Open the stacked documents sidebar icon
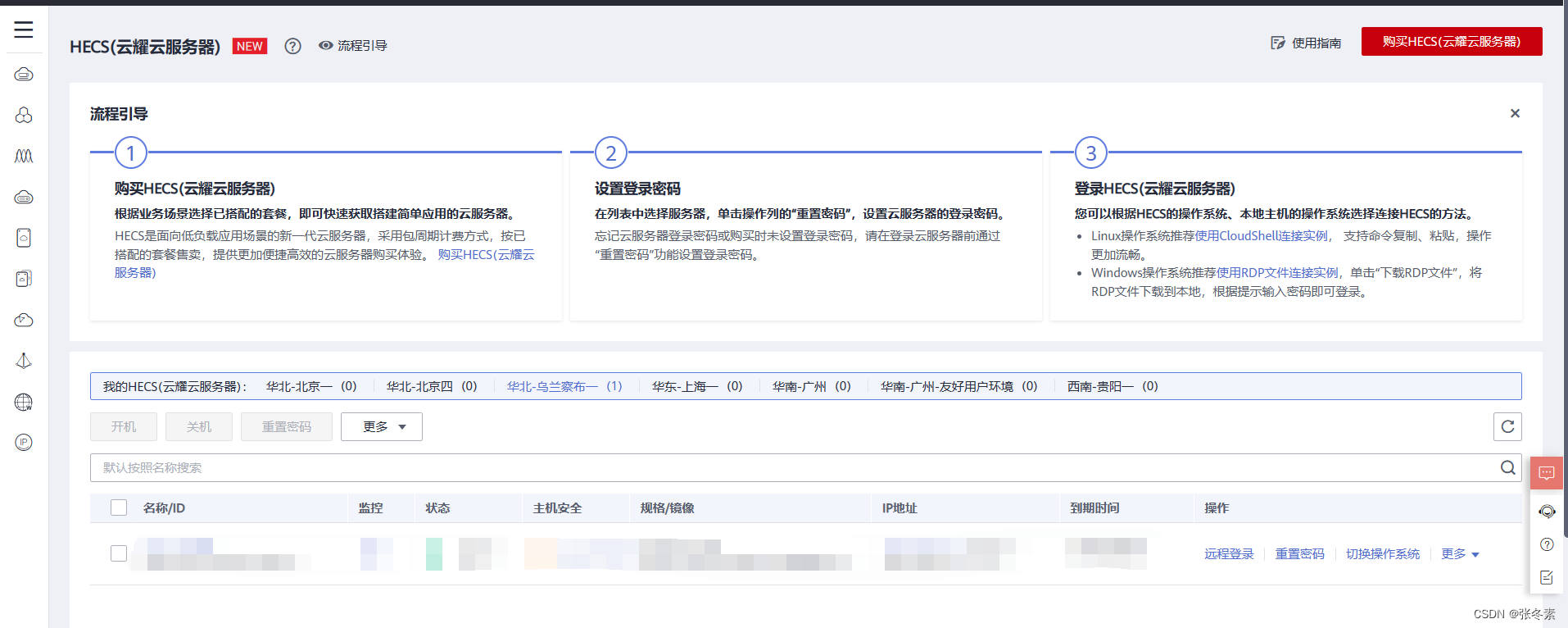This screenshot has height=628, width=1568. coord(24,279)
